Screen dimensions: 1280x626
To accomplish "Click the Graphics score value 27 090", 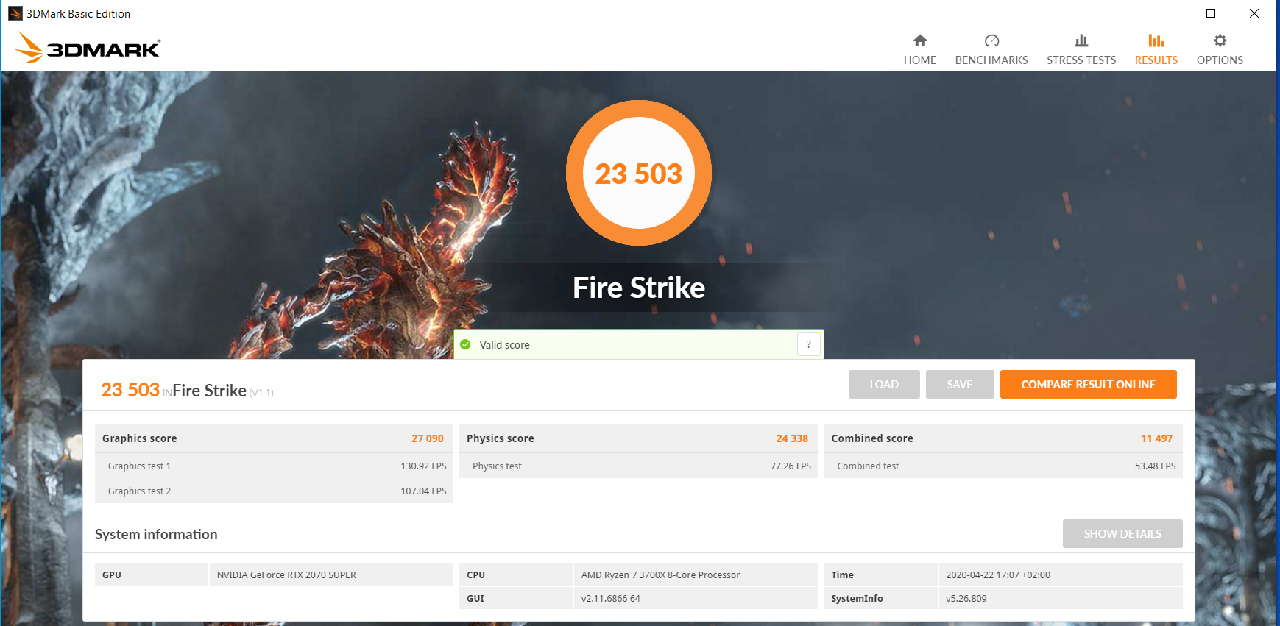I will click(x=428, y=438).
